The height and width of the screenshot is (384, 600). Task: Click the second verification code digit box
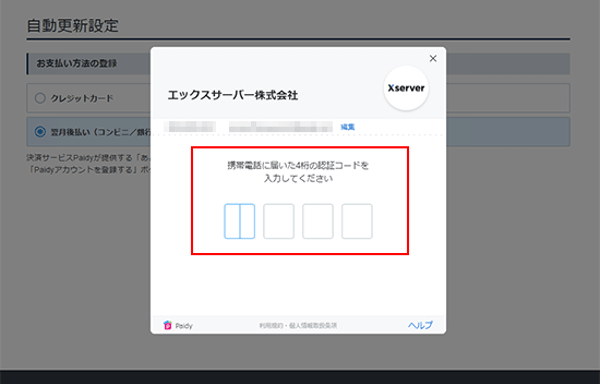click(279, 221)
